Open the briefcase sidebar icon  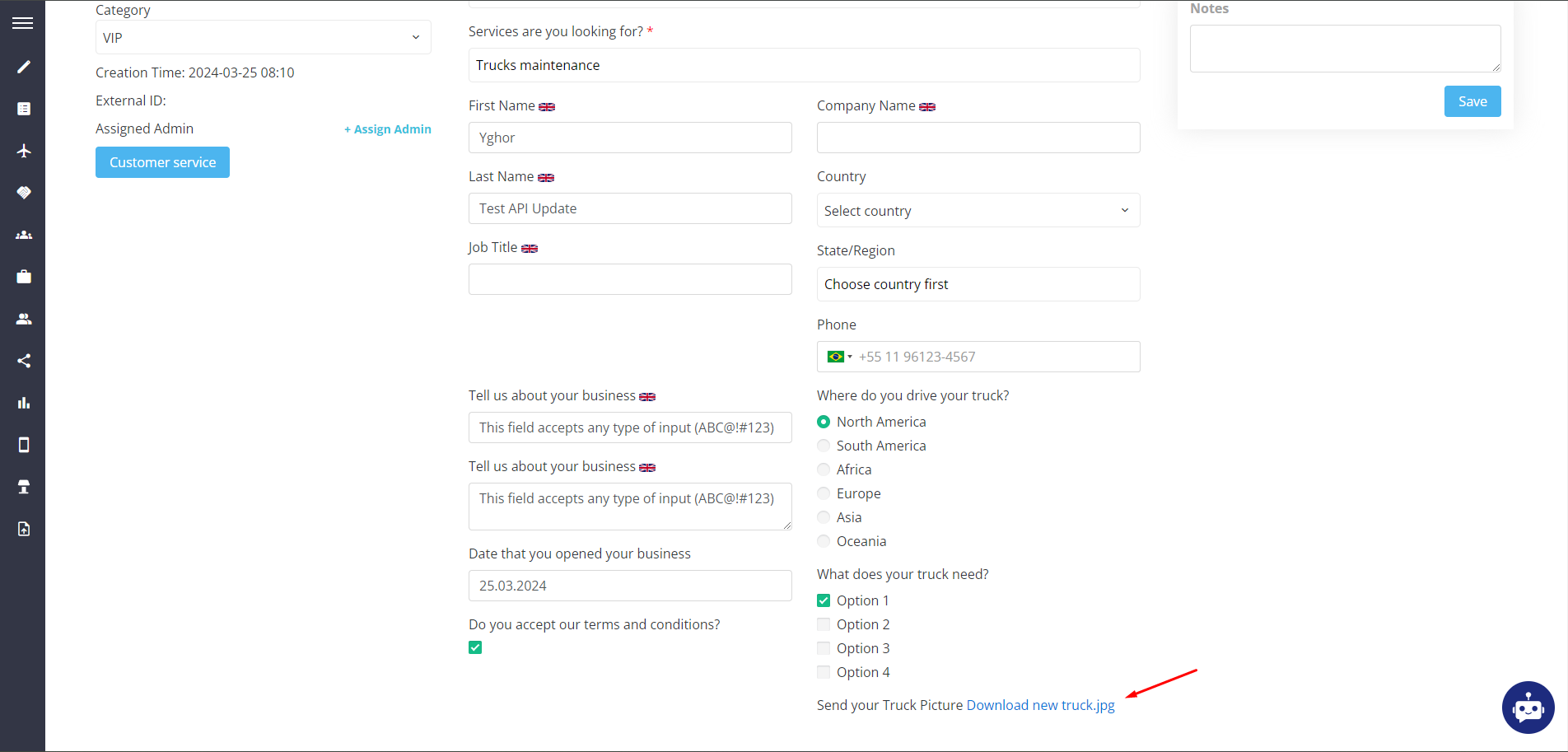point(24,277)
